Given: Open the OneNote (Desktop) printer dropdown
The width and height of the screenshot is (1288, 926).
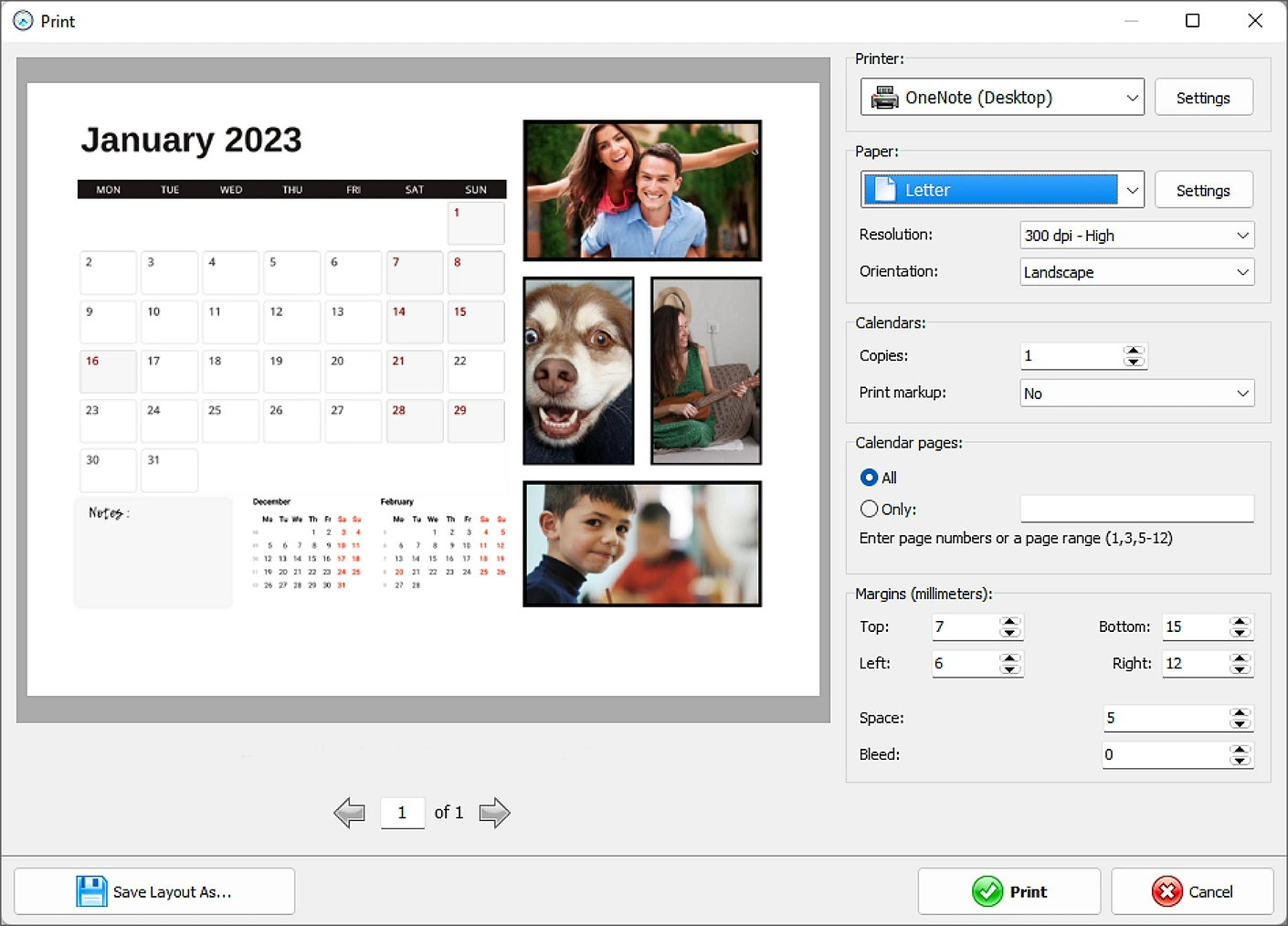Looking at the screenshot, I should coord(1002,98).
